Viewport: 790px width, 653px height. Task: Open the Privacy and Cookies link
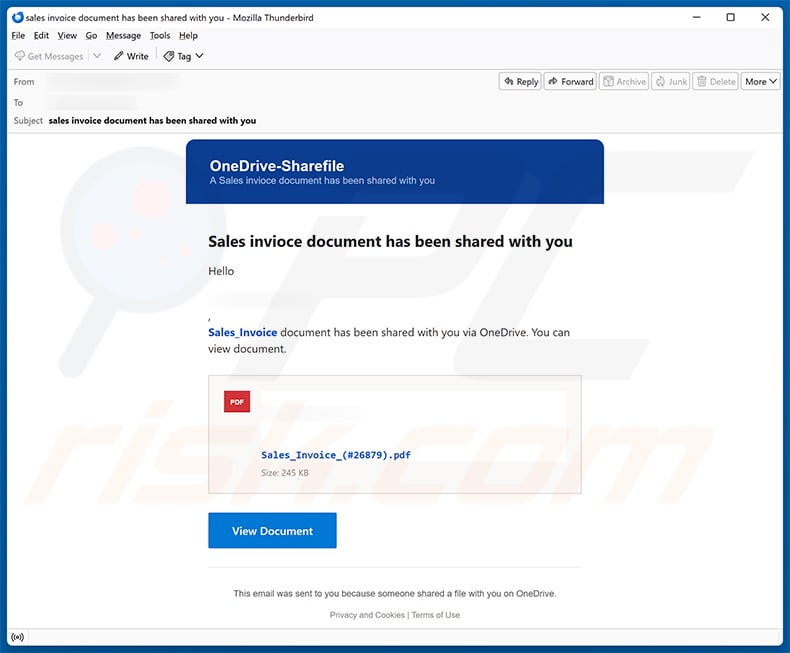(367, 615)
